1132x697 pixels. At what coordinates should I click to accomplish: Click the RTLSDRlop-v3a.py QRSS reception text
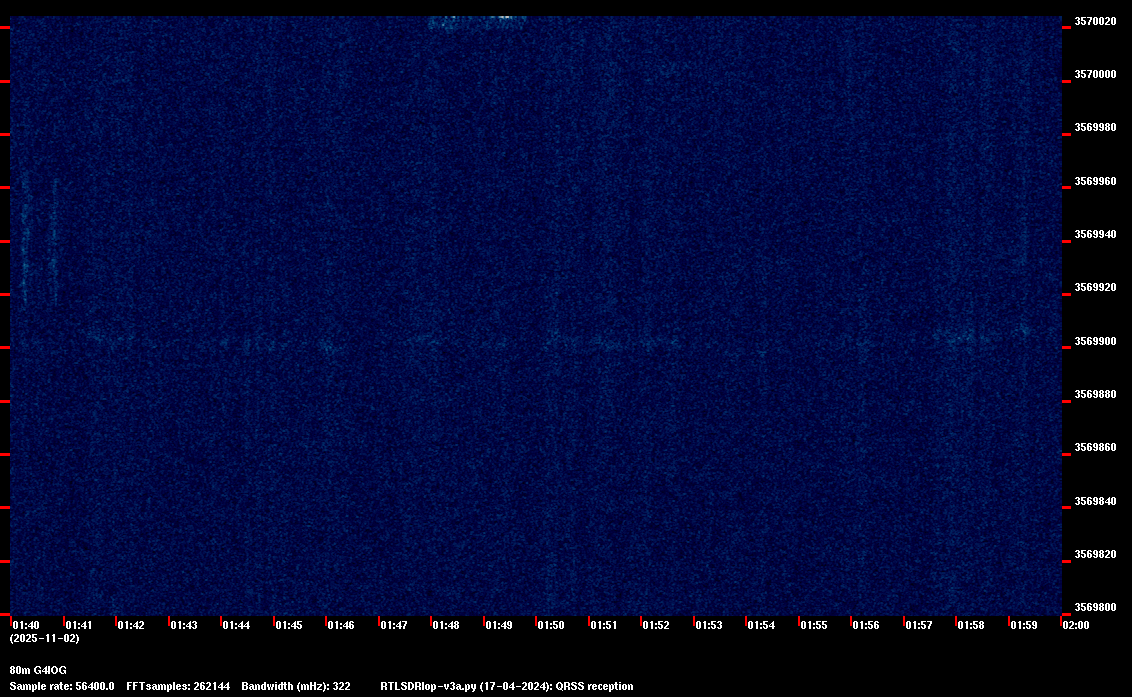point(507,686)
